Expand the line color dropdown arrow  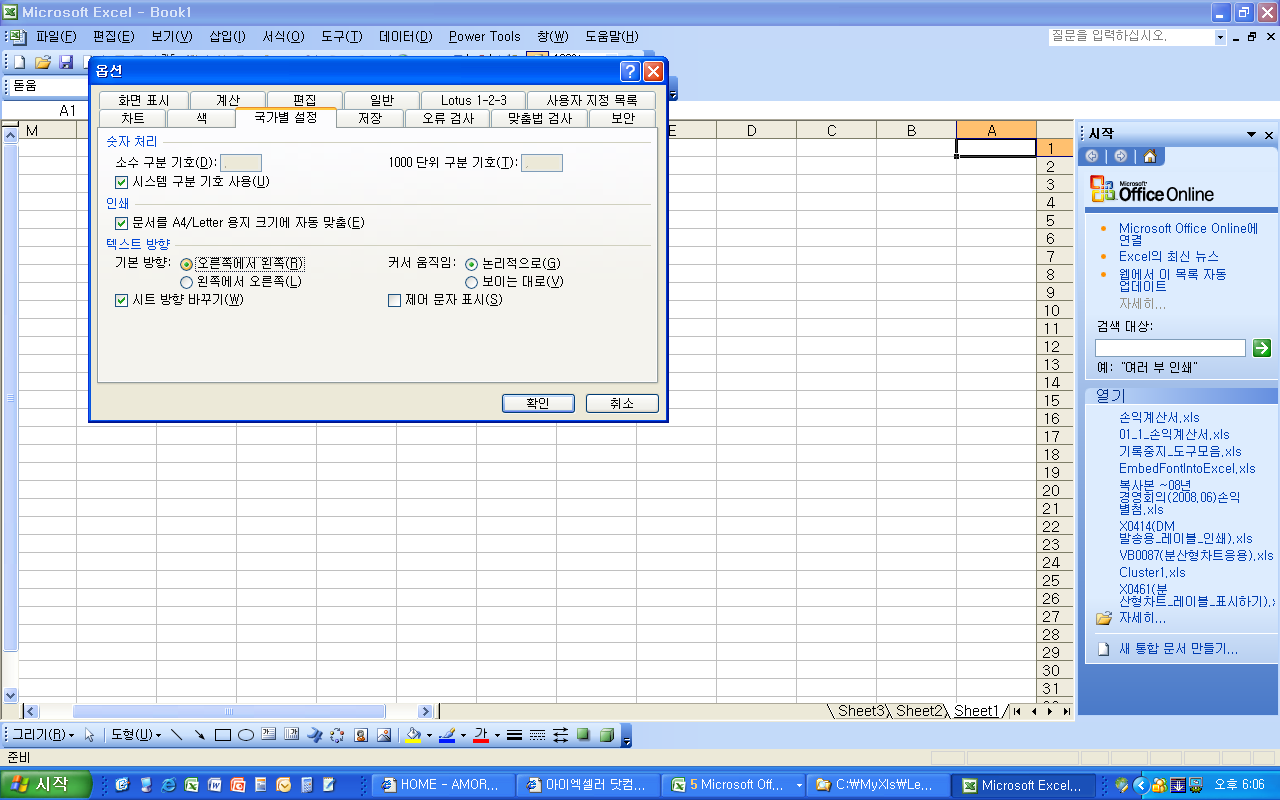coord(462,736)
